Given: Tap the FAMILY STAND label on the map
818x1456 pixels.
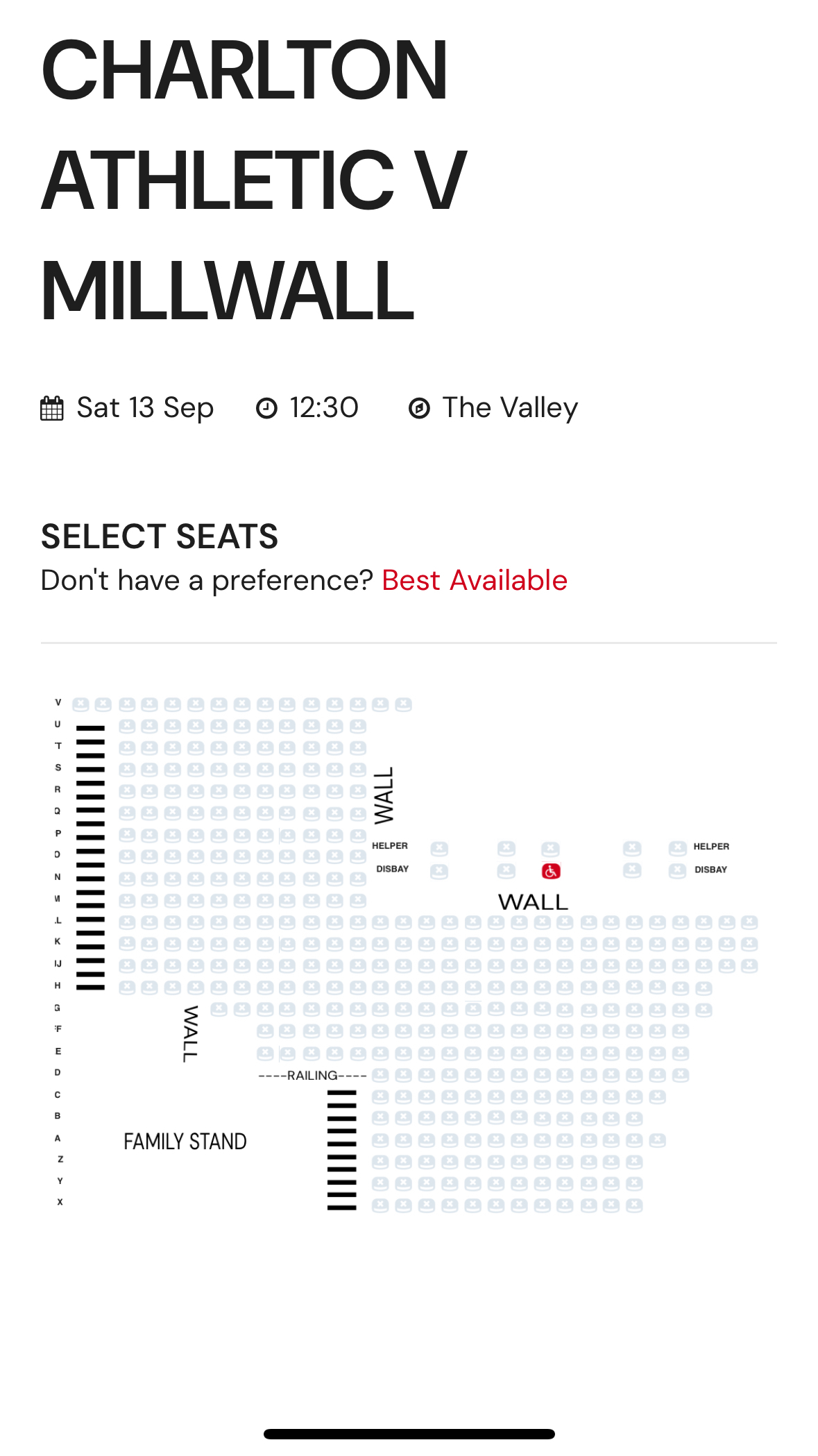Looking at the screenshot, I should click(x=185, y=1142).
